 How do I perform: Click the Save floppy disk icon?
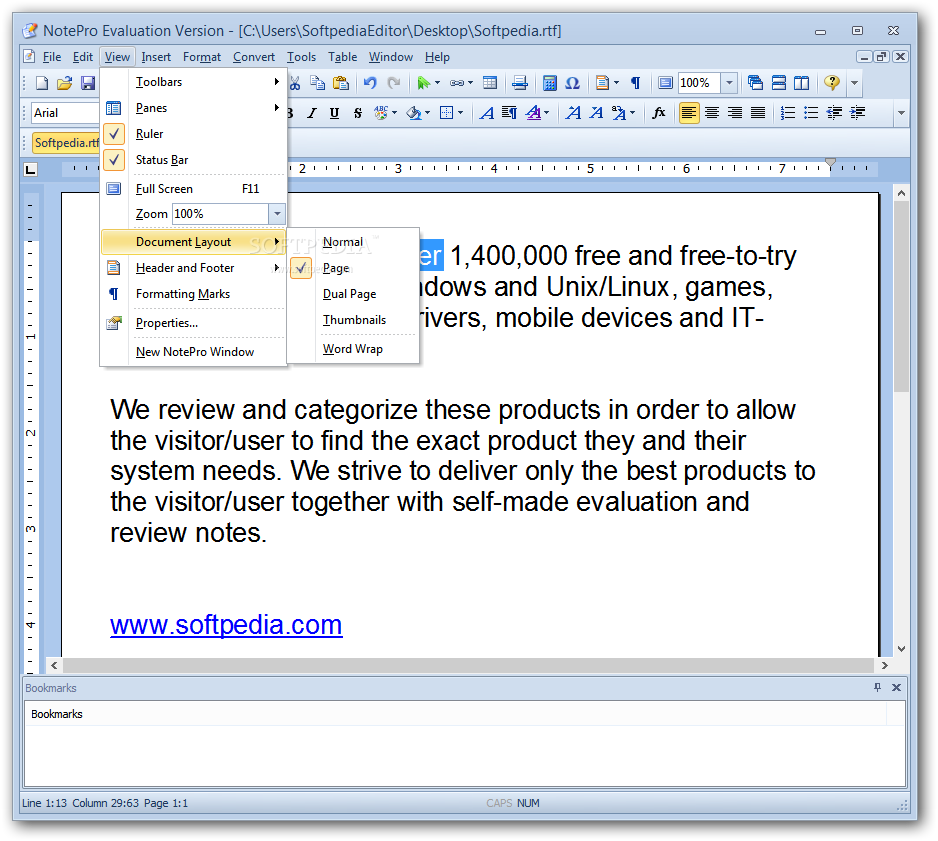coord(88,83)
